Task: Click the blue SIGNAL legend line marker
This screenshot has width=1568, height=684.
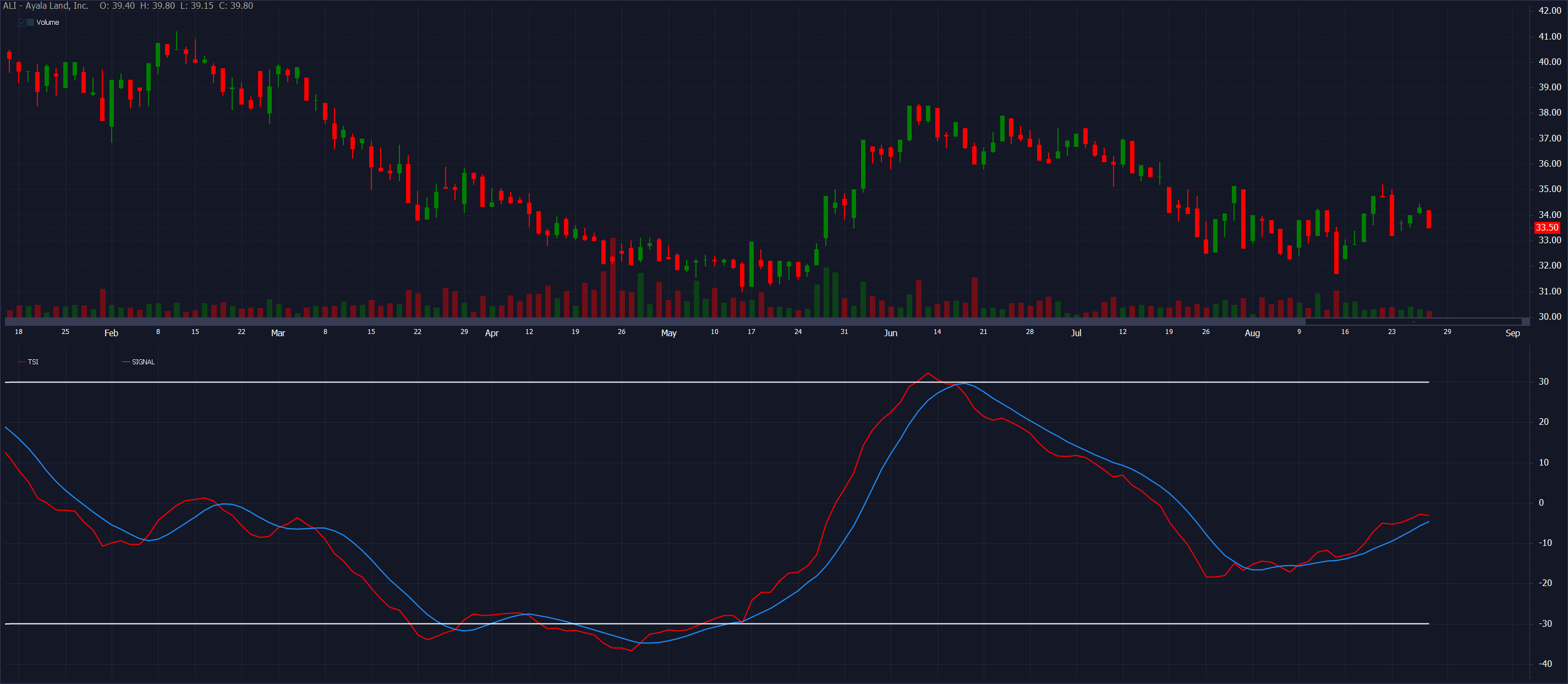Action: coord(126,362)
